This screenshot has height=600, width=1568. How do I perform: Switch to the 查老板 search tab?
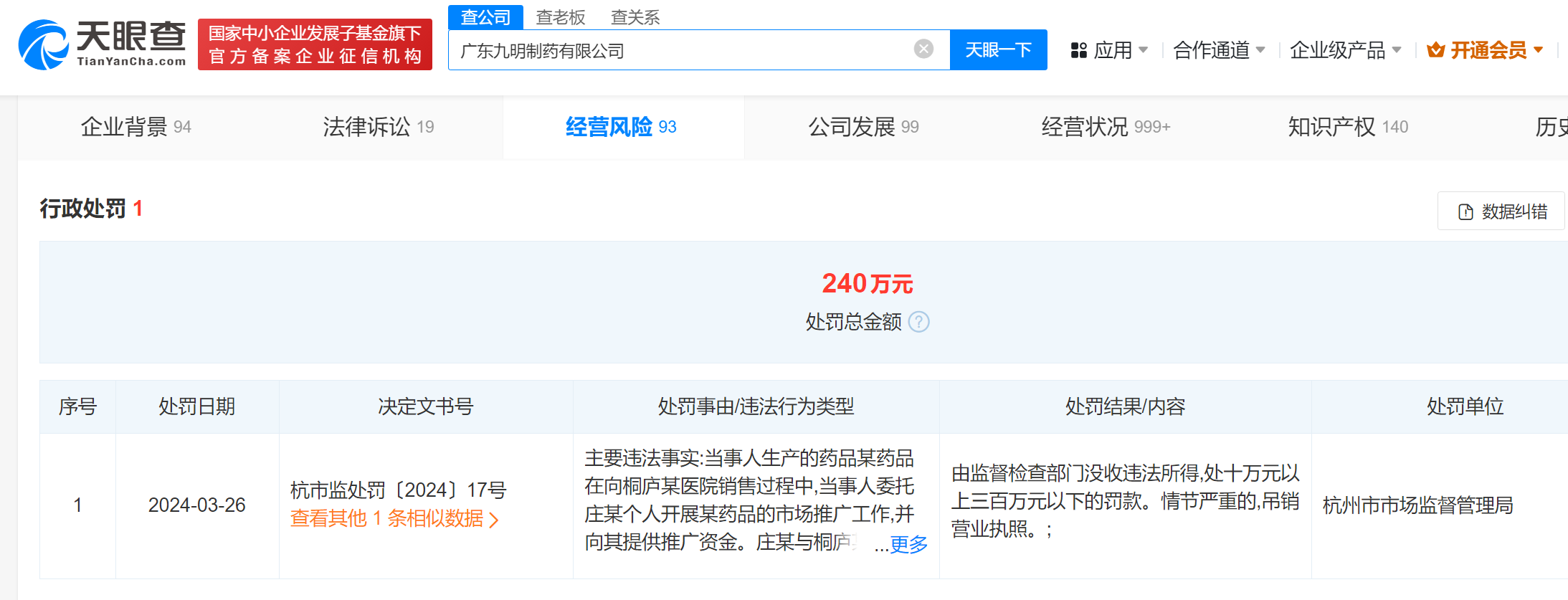pyautogui.click(x=560, y=17)
